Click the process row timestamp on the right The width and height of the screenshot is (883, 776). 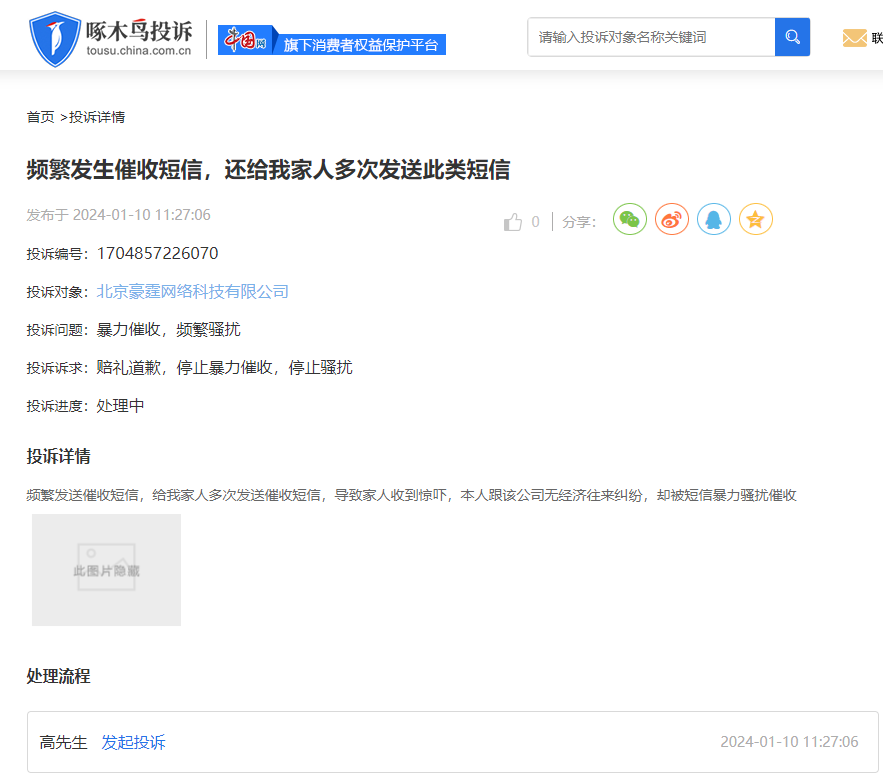pyautogui.click(x=790, y=742)
